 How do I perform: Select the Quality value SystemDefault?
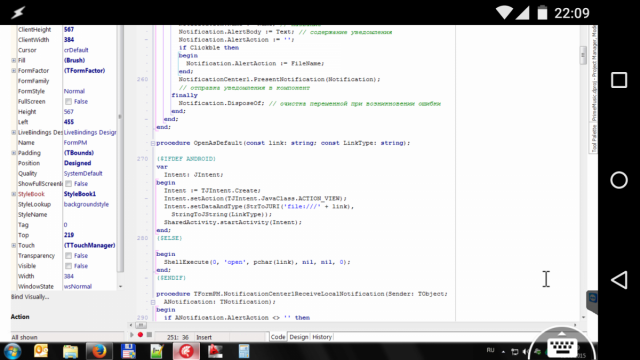click(x=83, y=173)
